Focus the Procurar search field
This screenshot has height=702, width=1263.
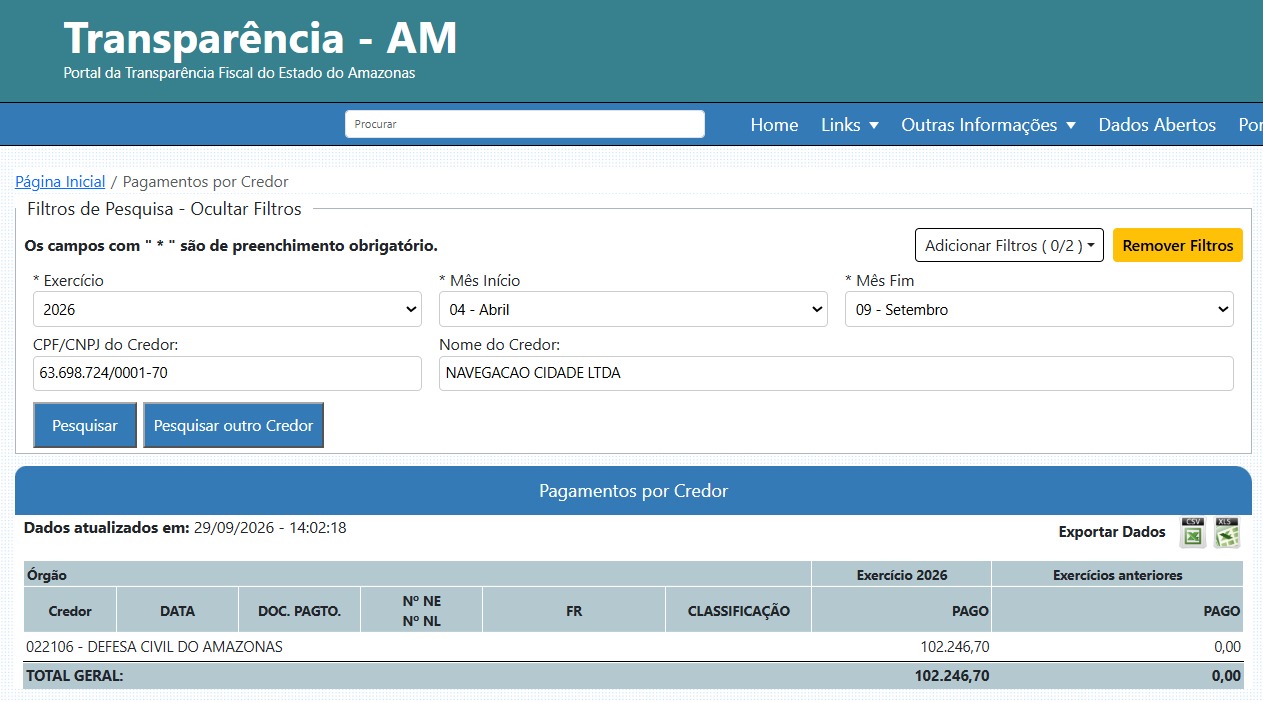[x=525, y=124]
